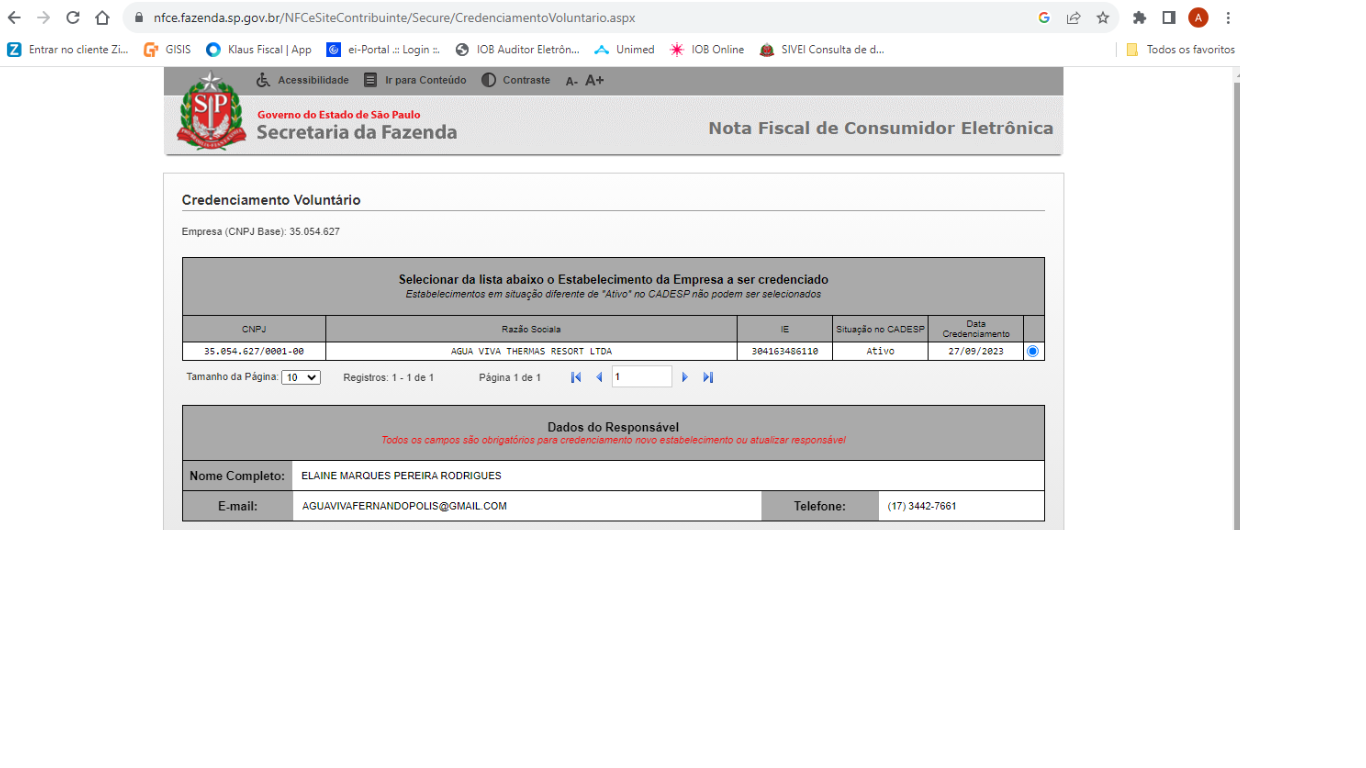Click the Acessibilidade wheelchair icon
Viewport: 1366px width, 768px height.
pyautogui.click(x=263, y=80)
